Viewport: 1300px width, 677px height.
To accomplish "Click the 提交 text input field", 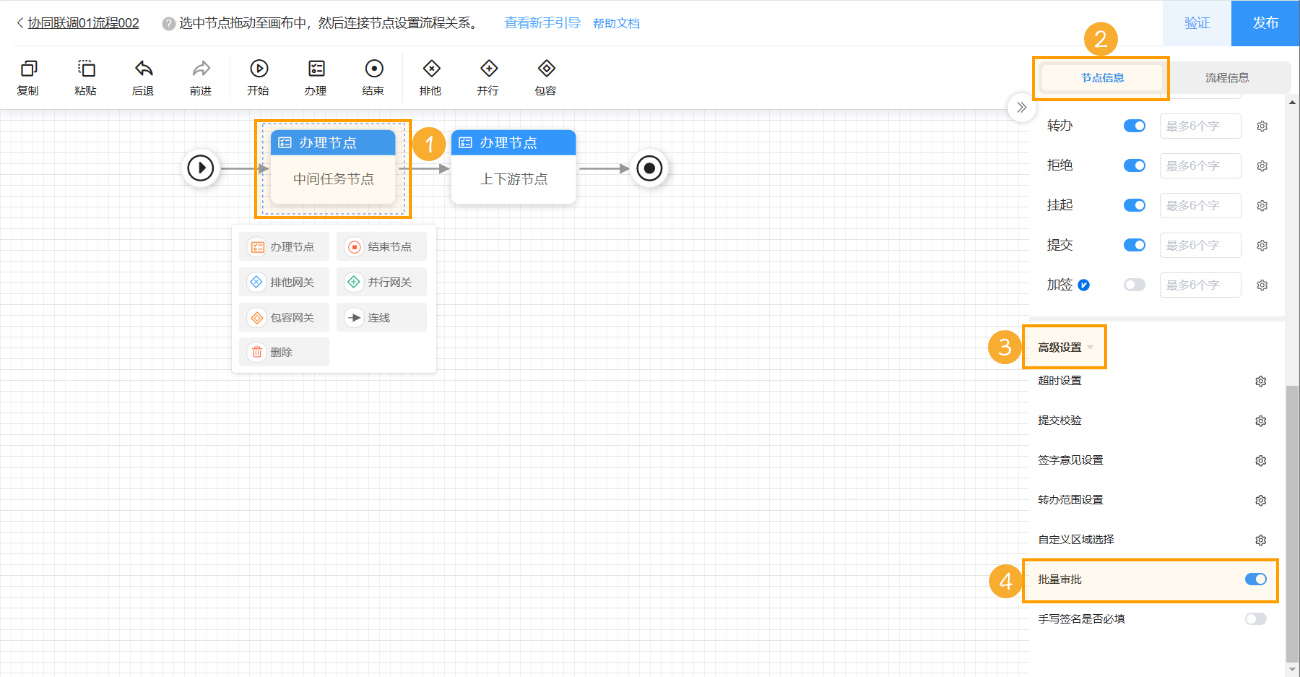I will [x=1203, y=245].
